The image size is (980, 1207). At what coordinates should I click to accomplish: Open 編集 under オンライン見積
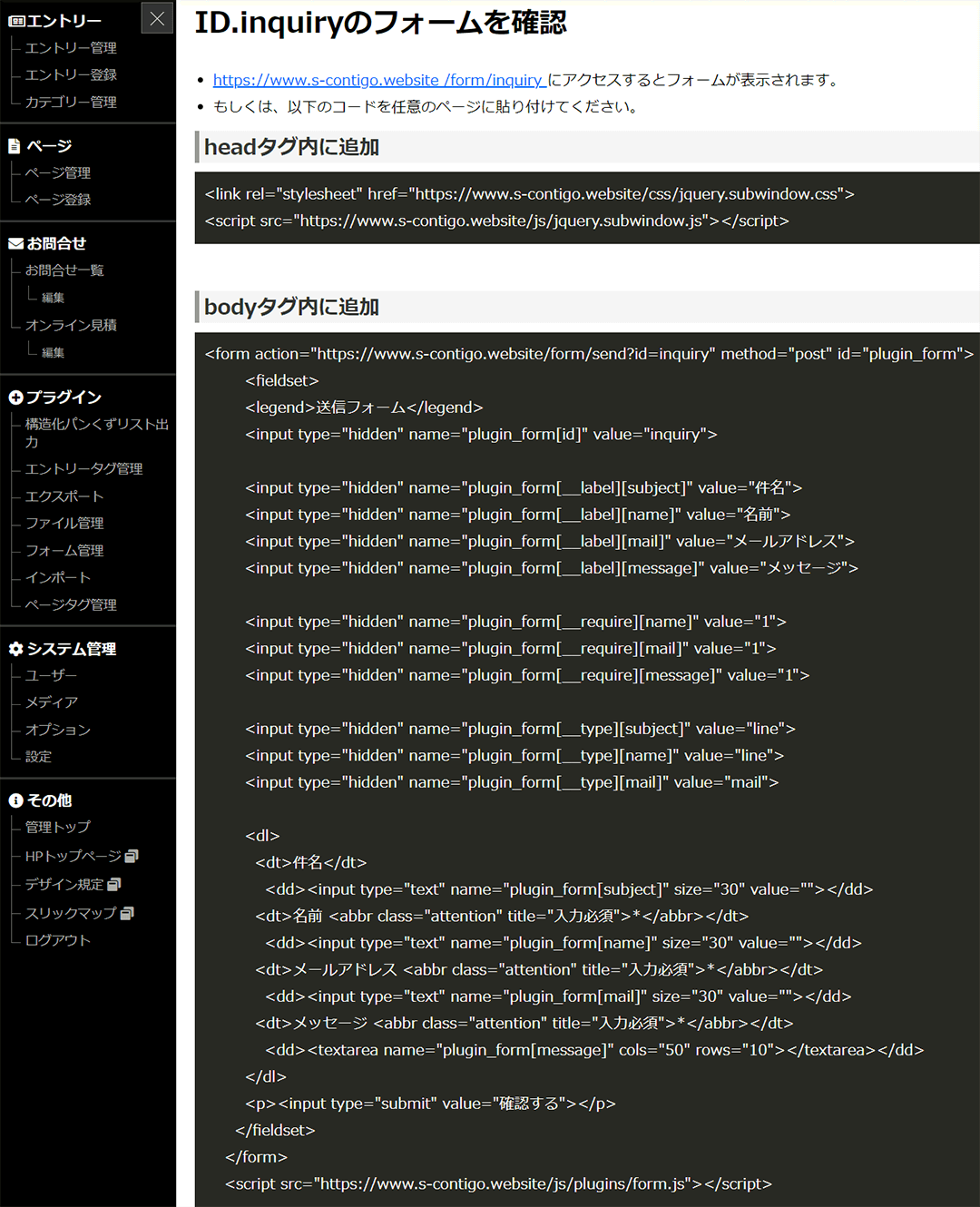[x=53, y=352]
